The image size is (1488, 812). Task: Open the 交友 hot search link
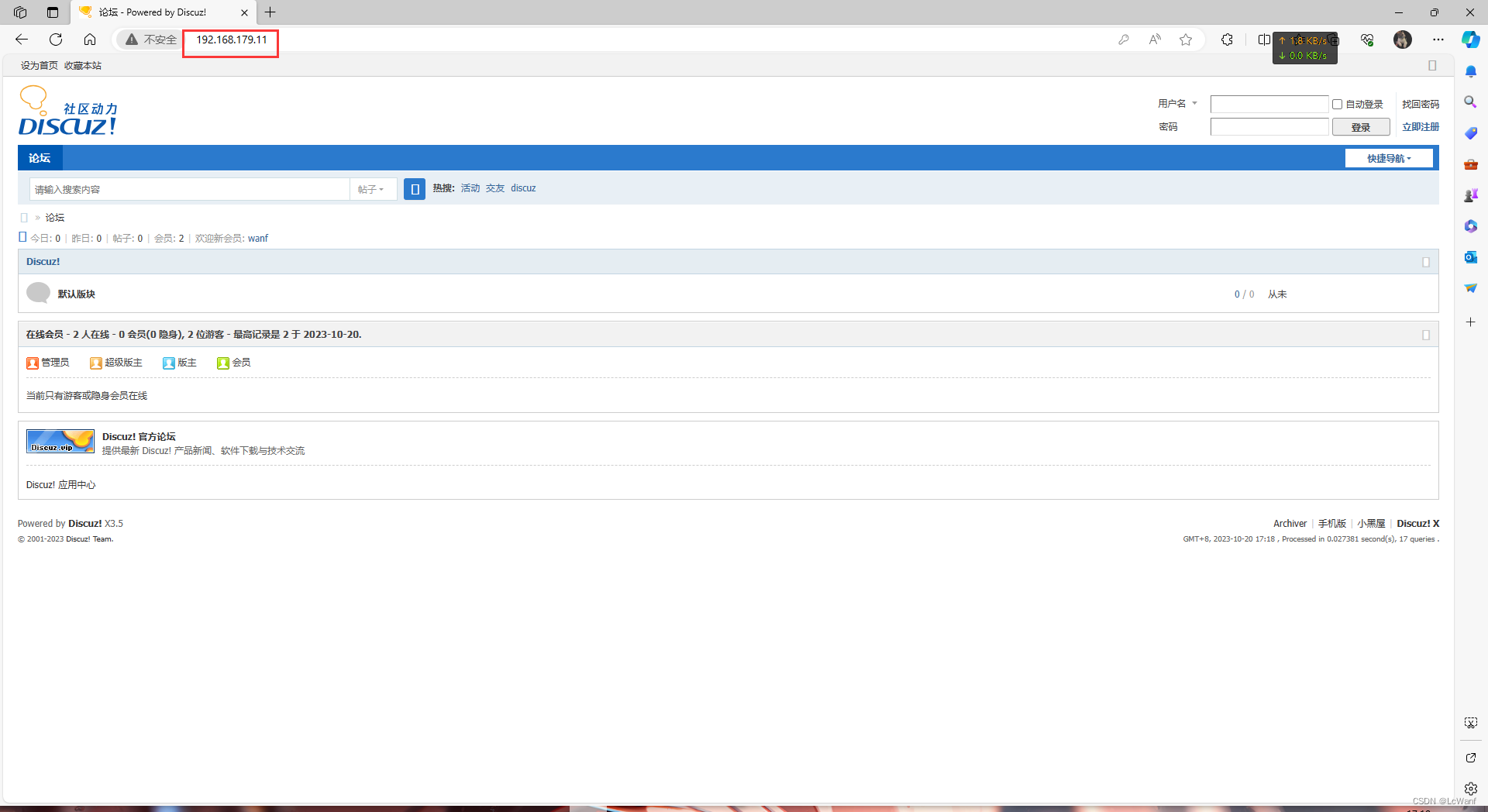coord(495,188)
